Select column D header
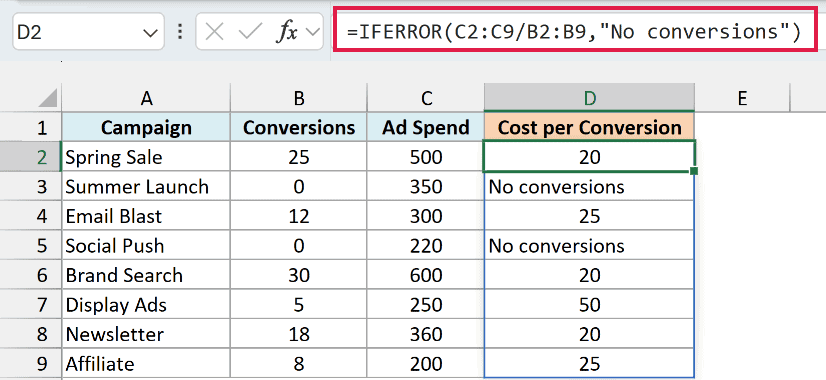Screen dimensions: 826x380 (589, 98)
